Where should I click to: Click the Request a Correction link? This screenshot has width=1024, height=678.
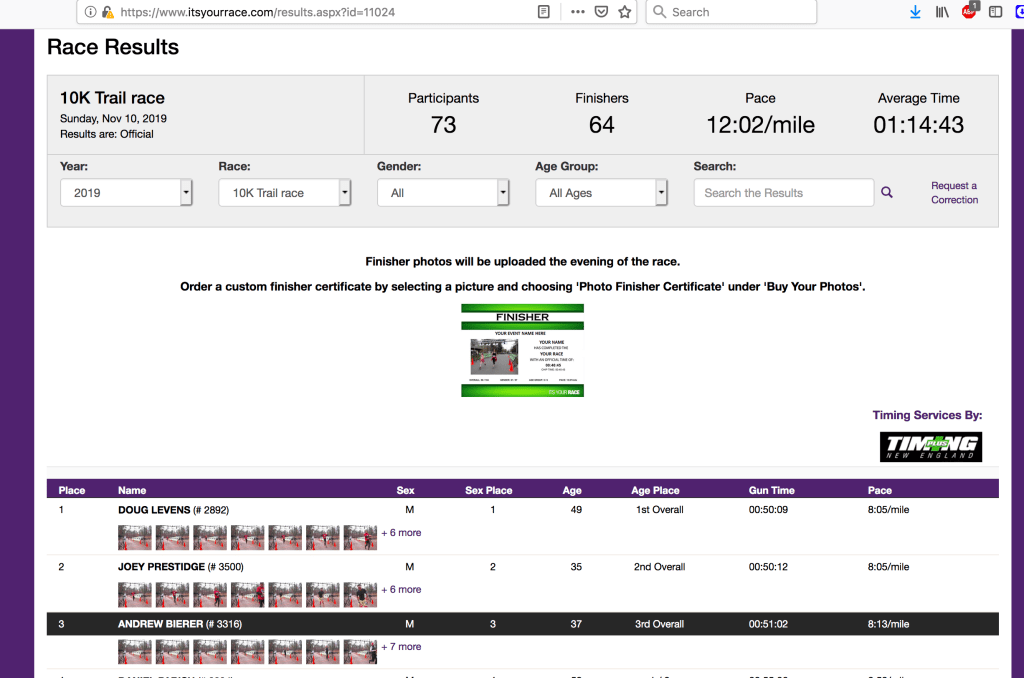click(954, 193)
